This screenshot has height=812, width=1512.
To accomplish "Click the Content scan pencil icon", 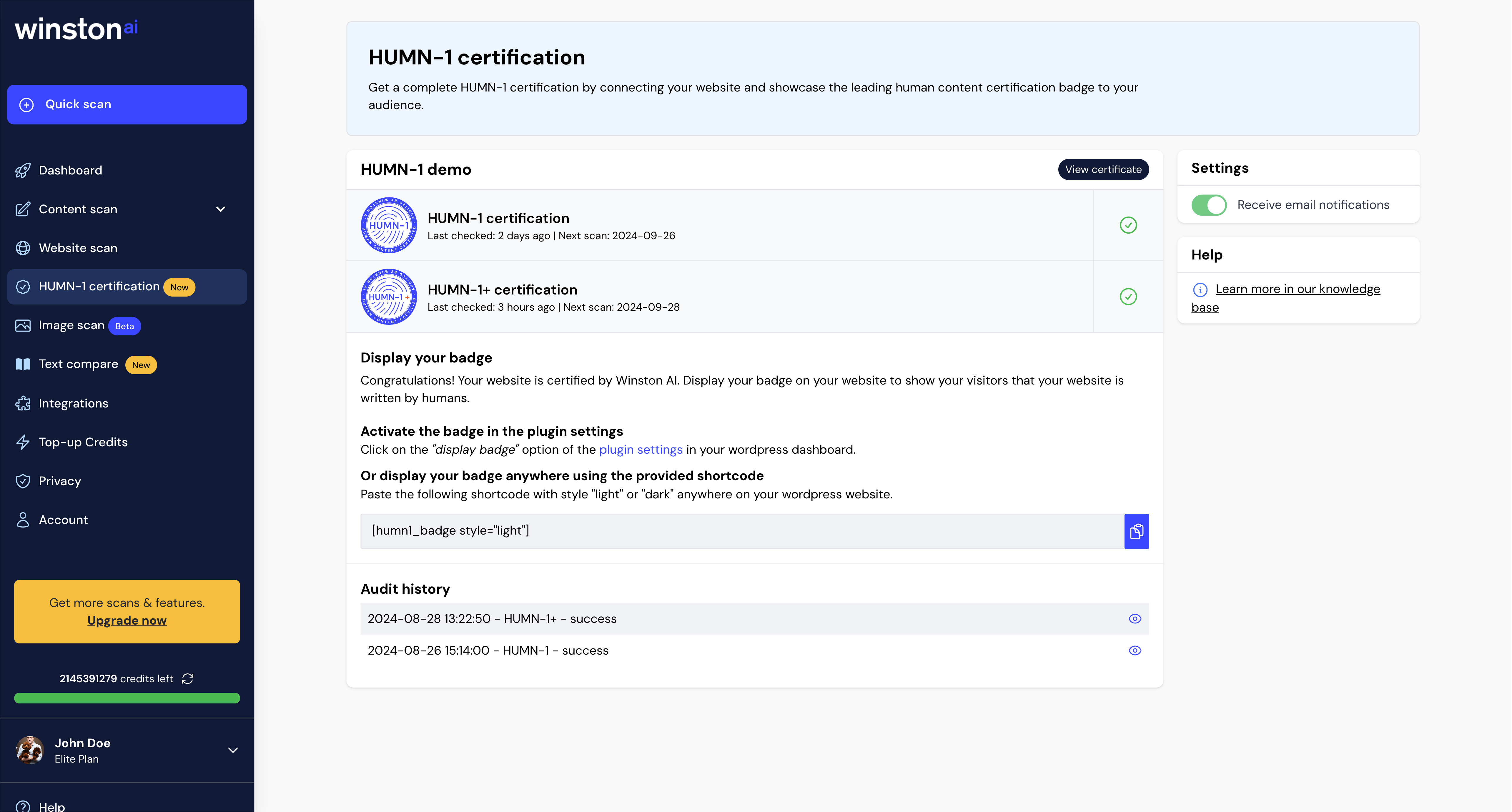I will click(23, 209).
